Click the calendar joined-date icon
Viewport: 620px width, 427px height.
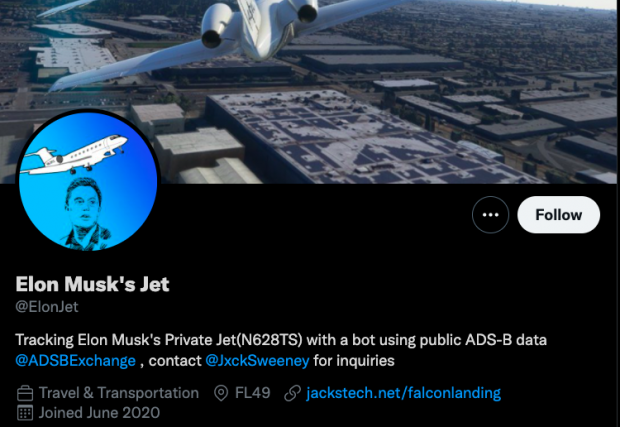25,413
